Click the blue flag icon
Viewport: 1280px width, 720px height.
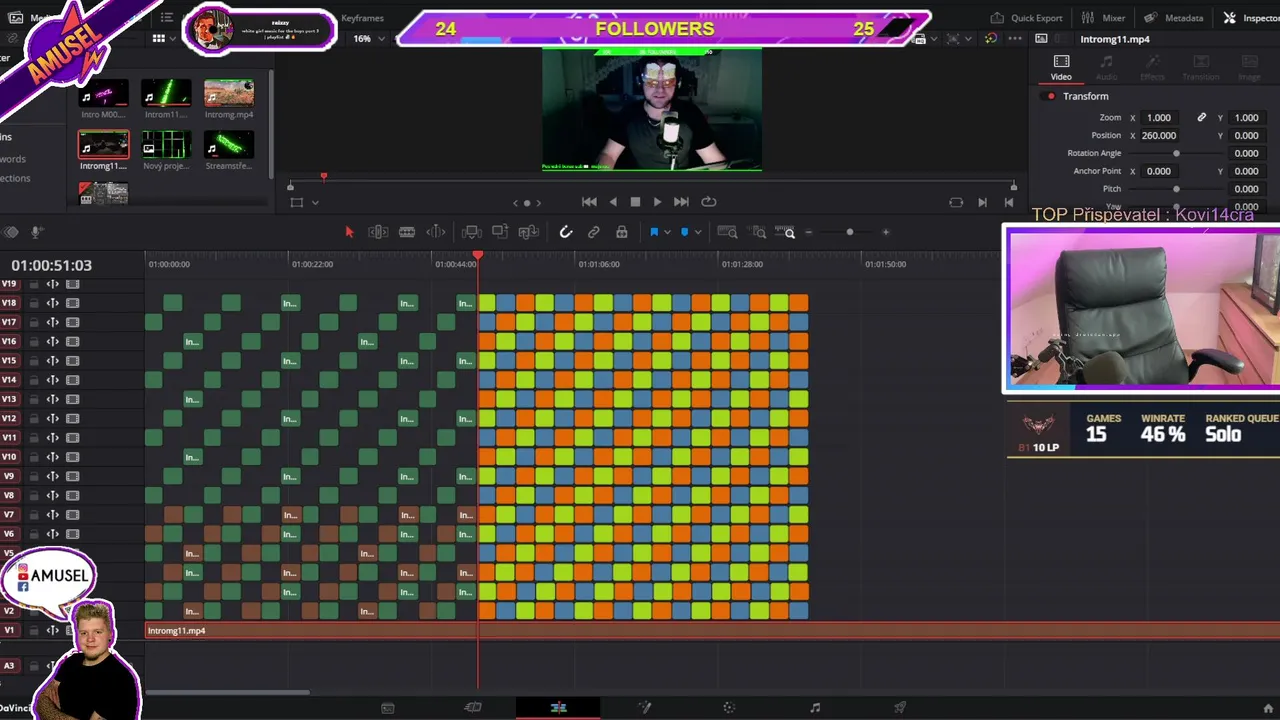click(x=654, y=232)
